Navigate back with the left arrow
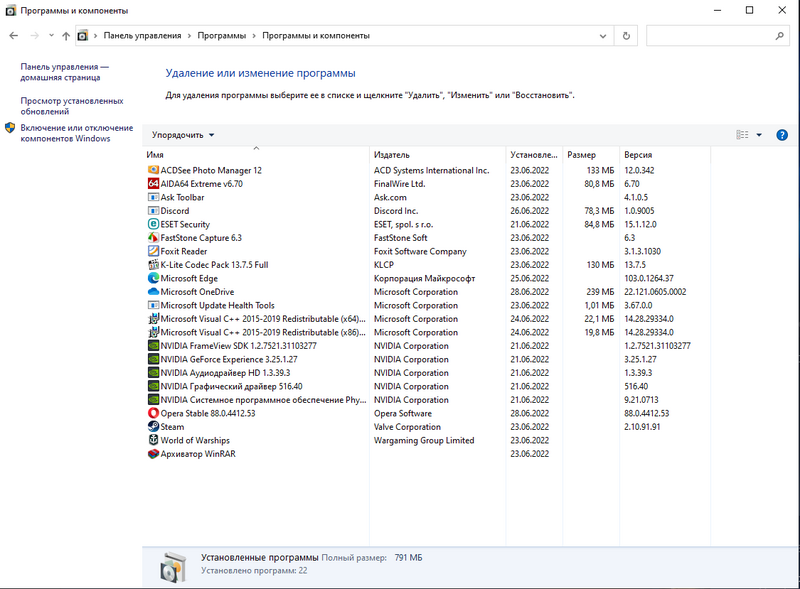Screen dimensions: 800x589 point(14,36)
